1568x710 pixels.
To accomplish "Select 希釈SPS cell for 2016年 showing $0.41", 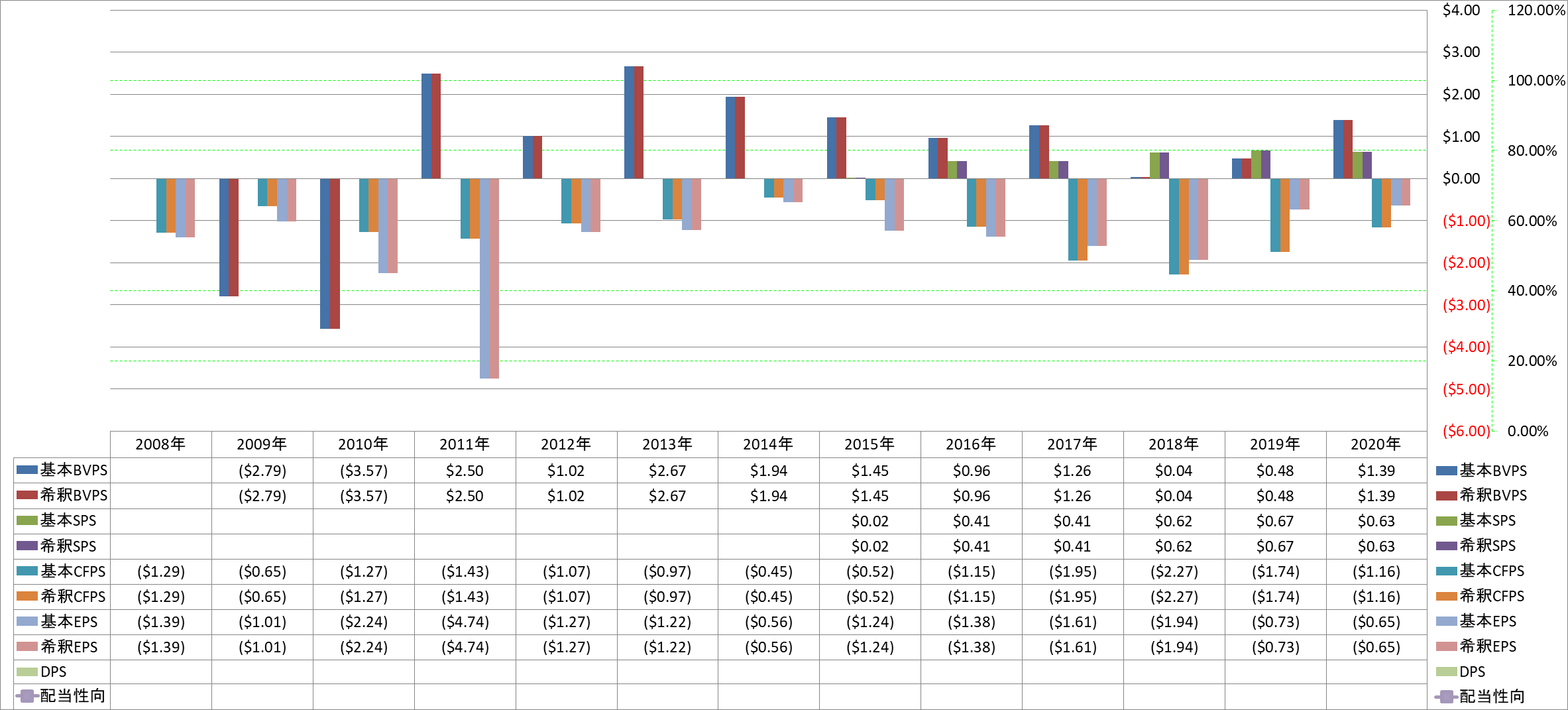I will click(x=972, y=546).
